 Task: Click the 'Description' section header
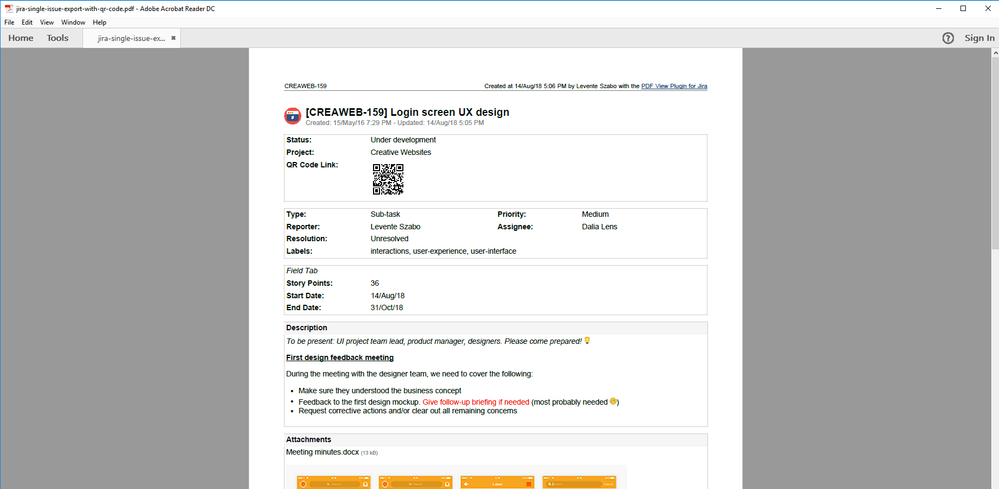306,328
